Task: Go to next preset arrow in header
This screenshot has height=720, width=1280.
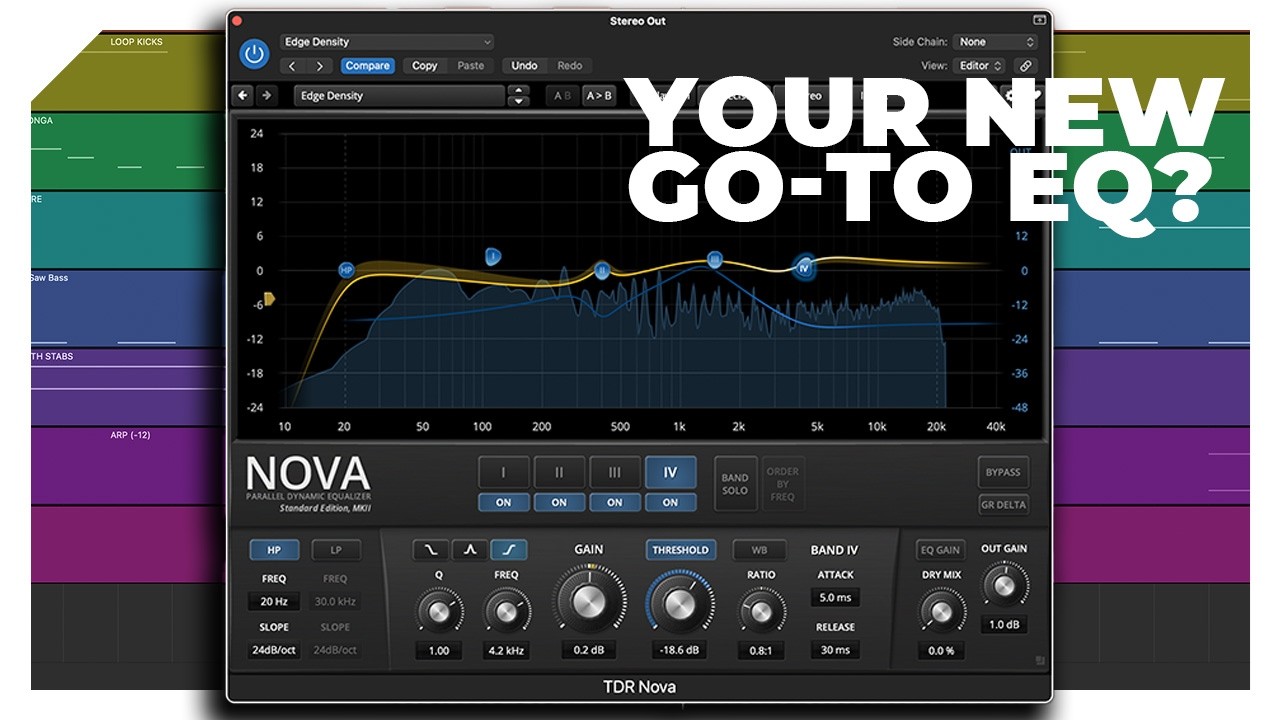Action: pyautogui.click(x=319, y=66)
